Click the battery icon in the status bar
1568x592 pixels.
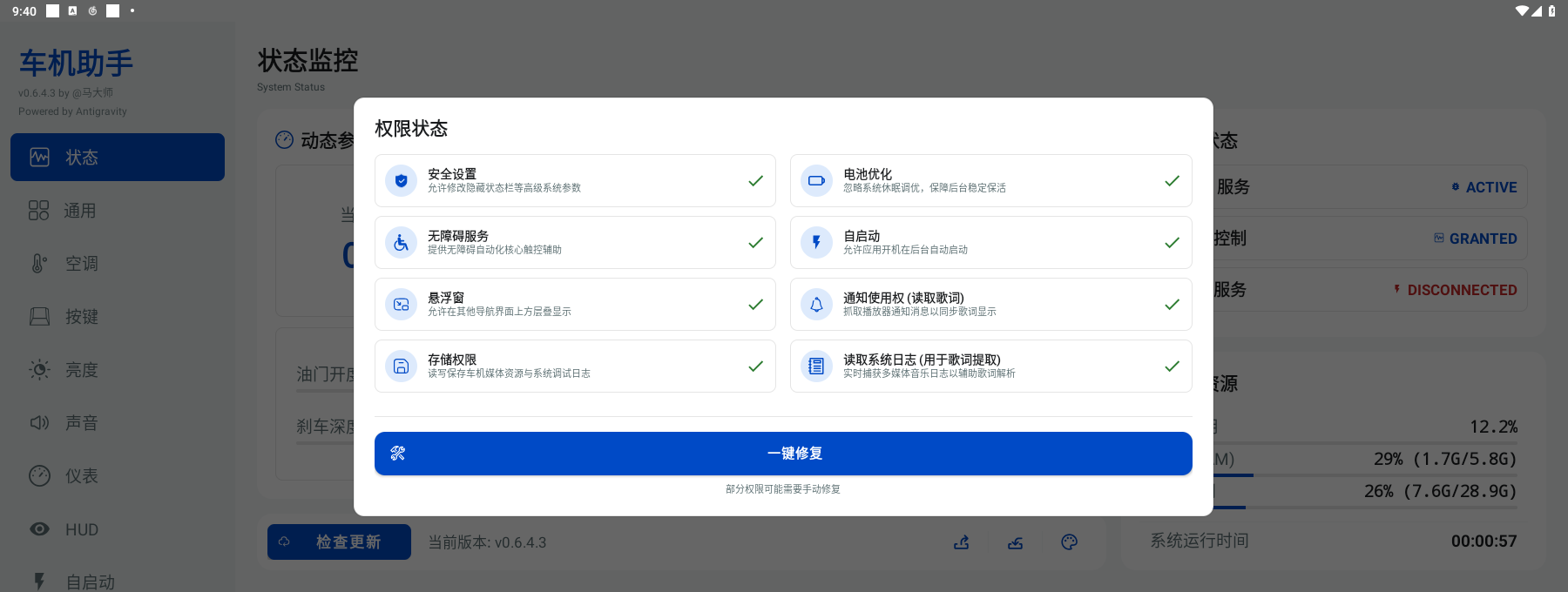tap(1552, 11)
